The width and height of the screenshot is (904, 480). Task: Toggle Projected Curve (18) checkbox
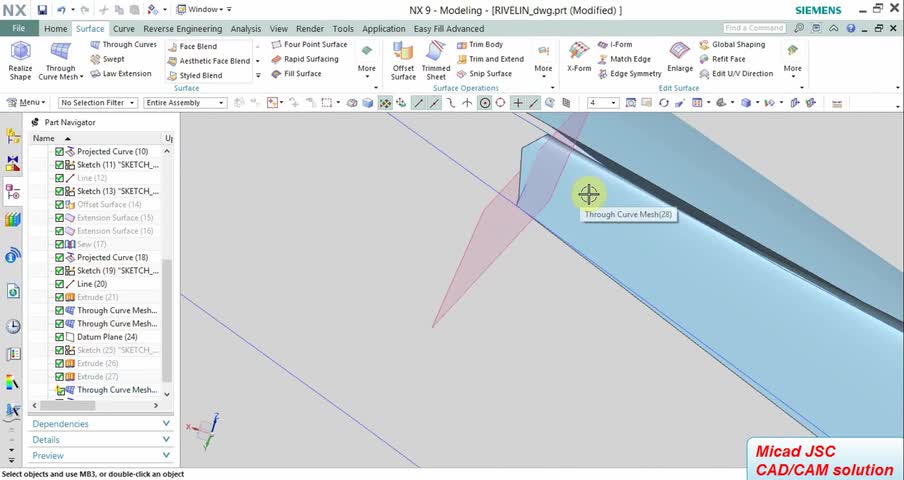(59, 258)
